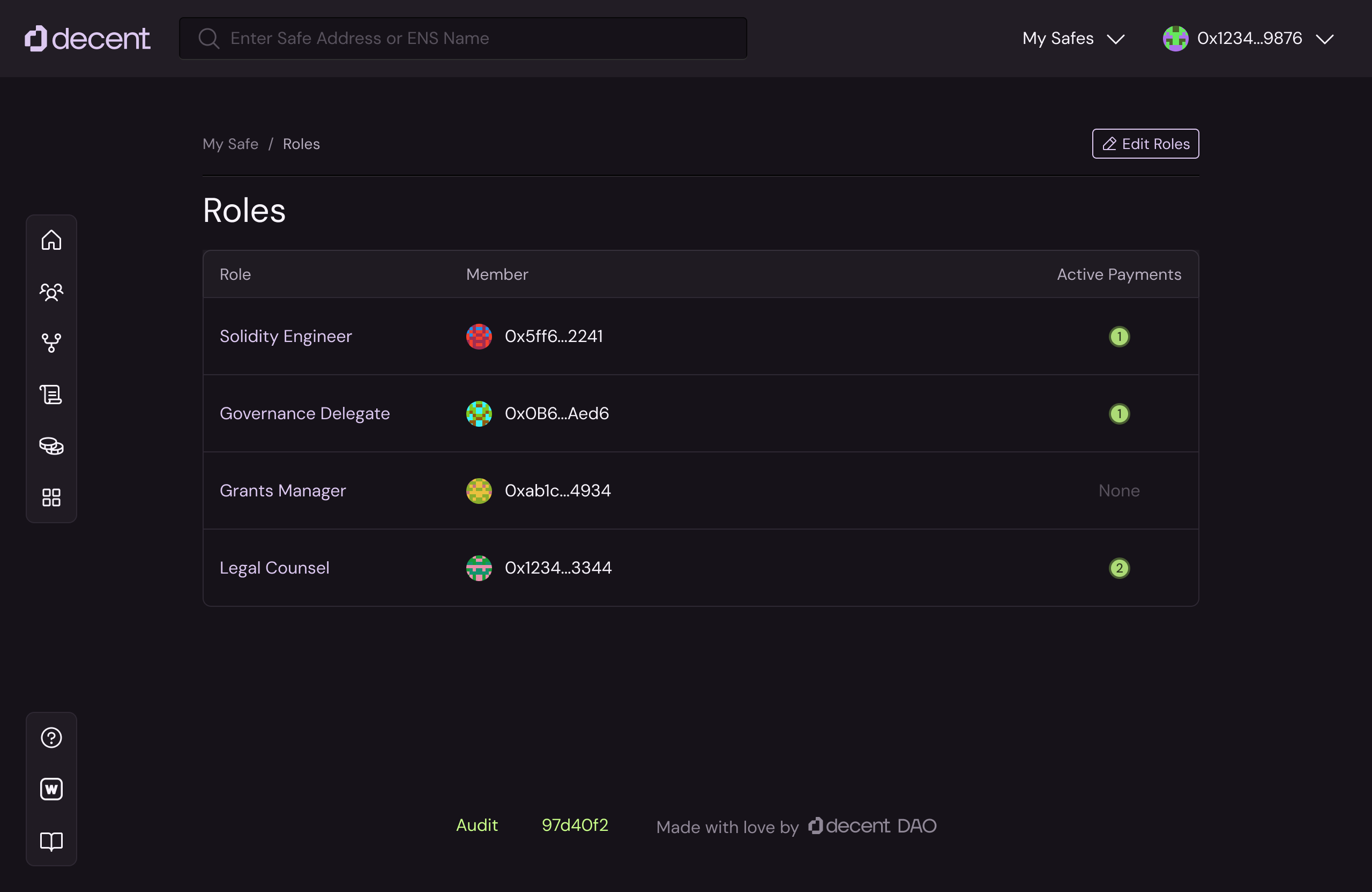
Task: Open the templates grid icon in sidebar
Action: coord(51,497)
